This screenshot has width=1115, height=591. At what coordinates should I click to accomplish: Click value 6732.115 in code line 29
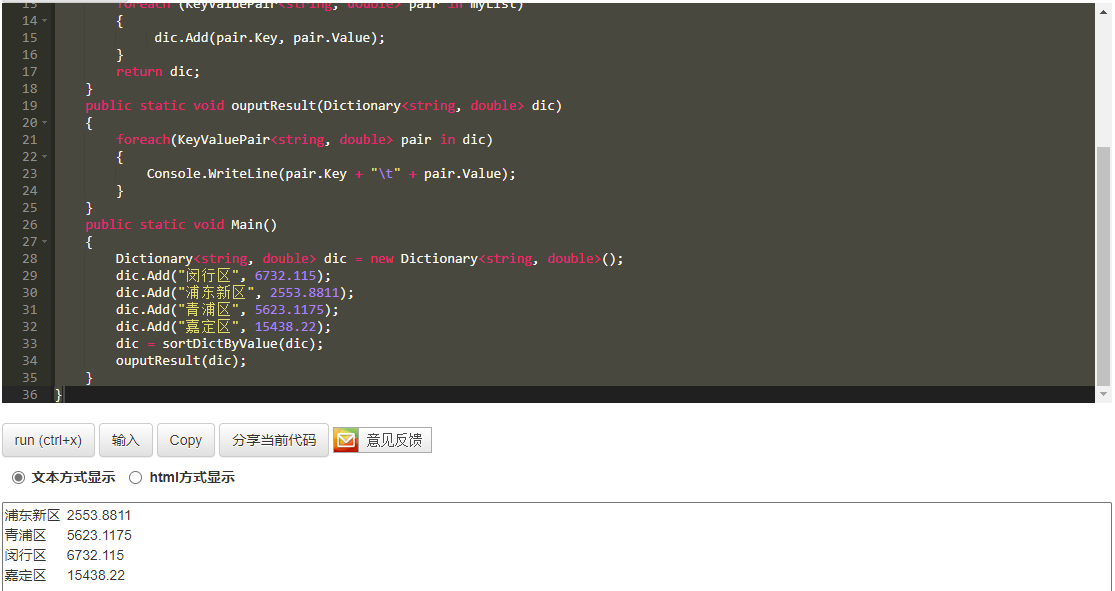[x=285, y=276]
